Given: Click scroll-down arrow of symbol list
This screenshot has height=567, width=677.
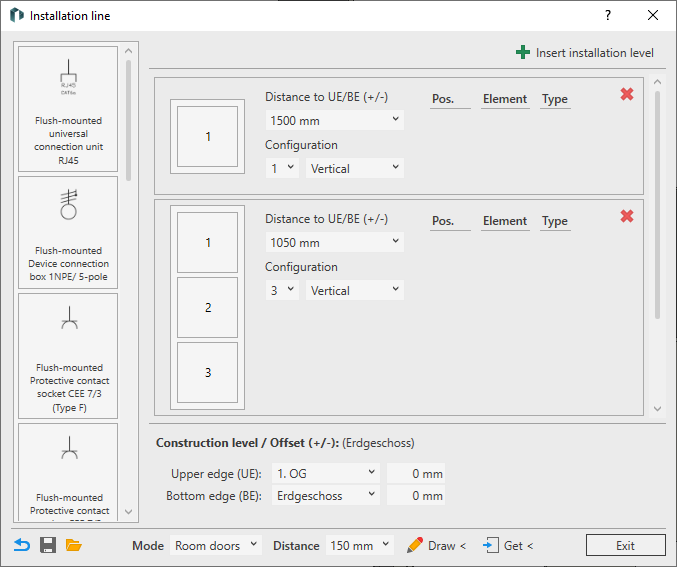Looking at the screenshot, I should (x=128, y=512).
